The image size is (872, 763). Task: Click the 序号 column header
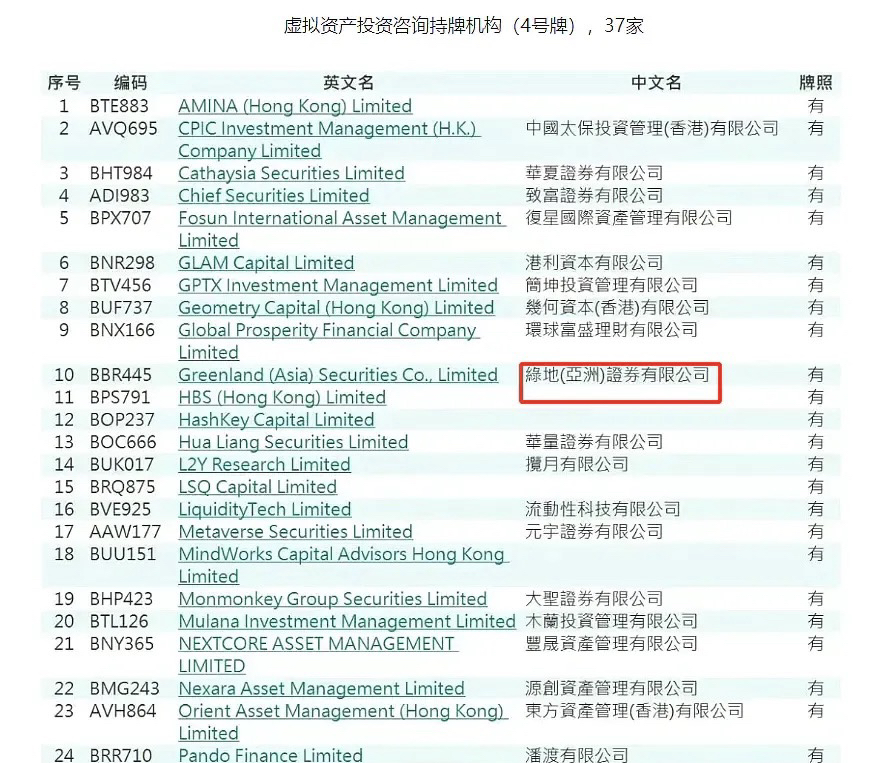tap(64, 83)
